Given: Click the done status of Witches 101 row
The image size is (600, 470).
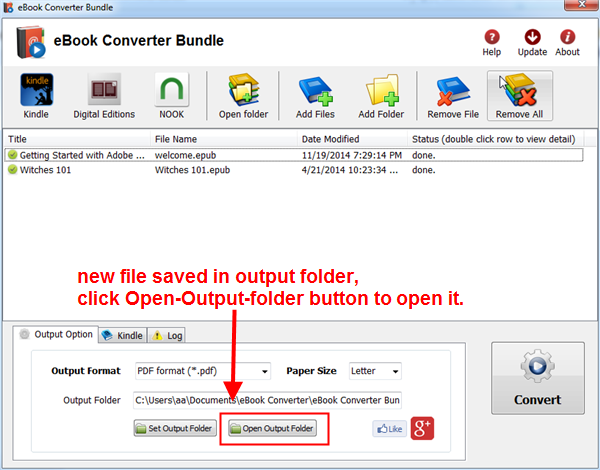Looking at the screenshot, I should tap(424, 170).
